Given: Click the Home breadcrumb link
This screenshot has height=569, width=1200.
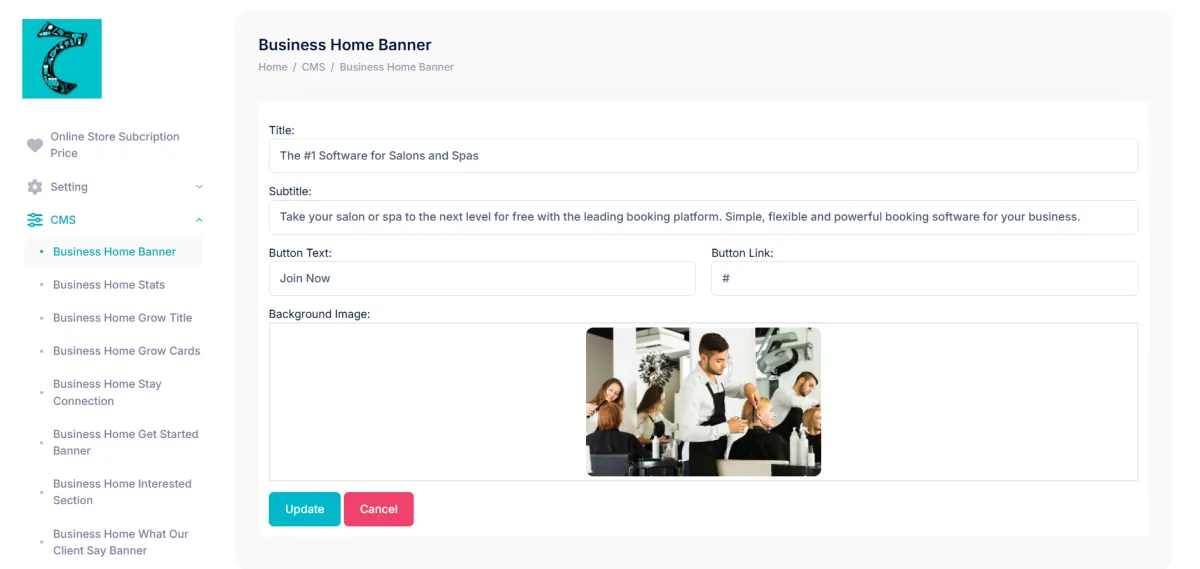Looking at the screenshot, I should (273, 67).
